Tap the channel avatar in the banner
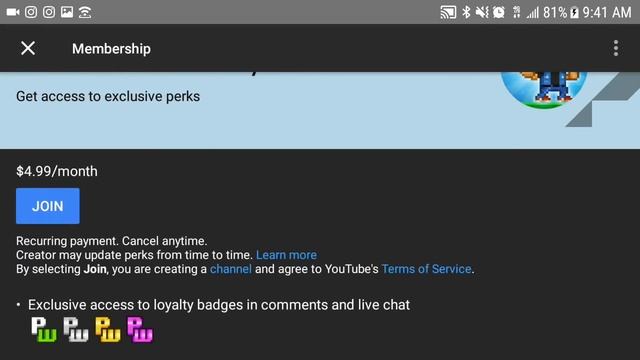This screenshot has width=640, height=360. 544,90
